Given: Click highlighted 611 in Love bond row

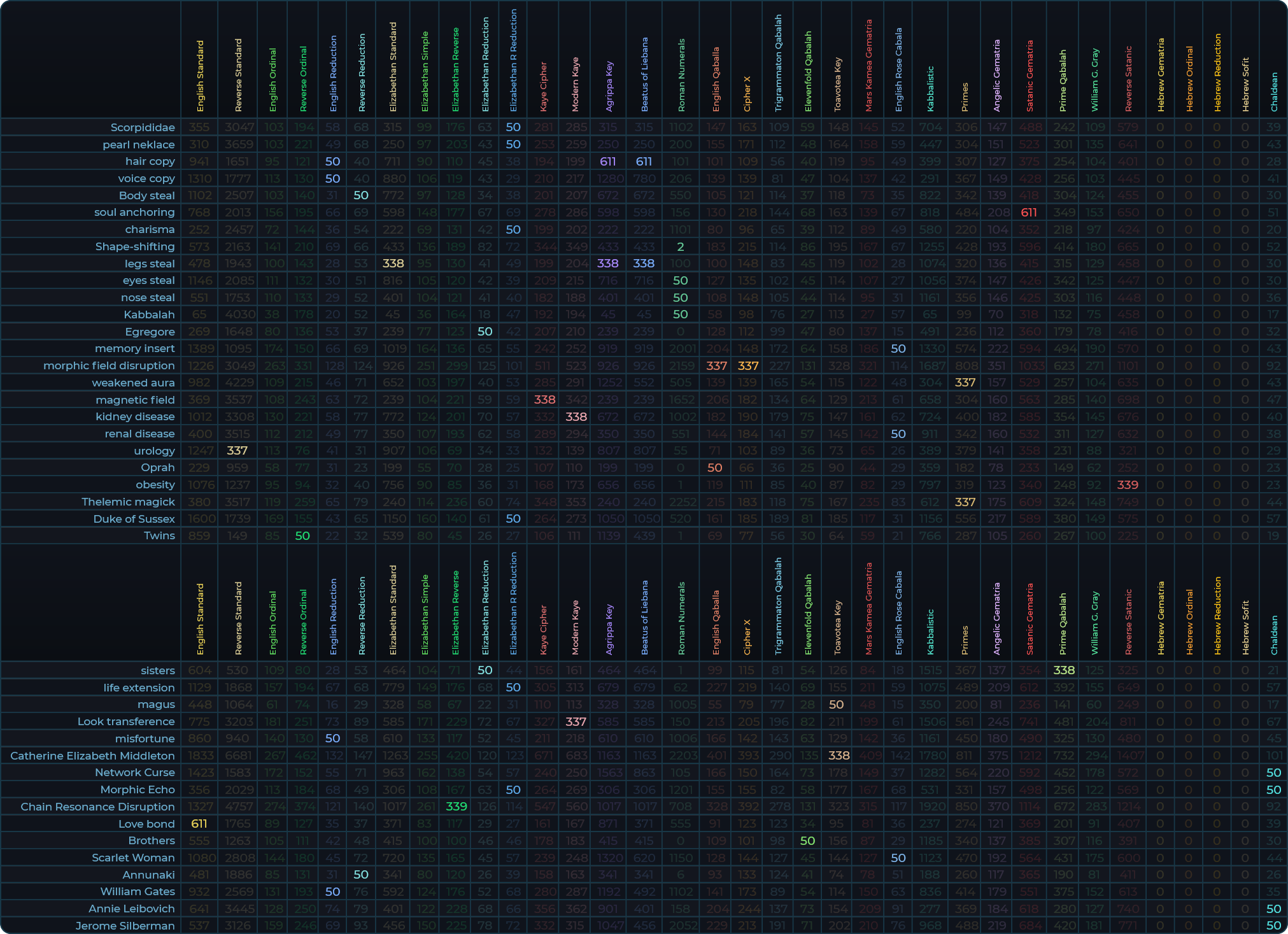Looking at the screenshot, I should [199, 824].
